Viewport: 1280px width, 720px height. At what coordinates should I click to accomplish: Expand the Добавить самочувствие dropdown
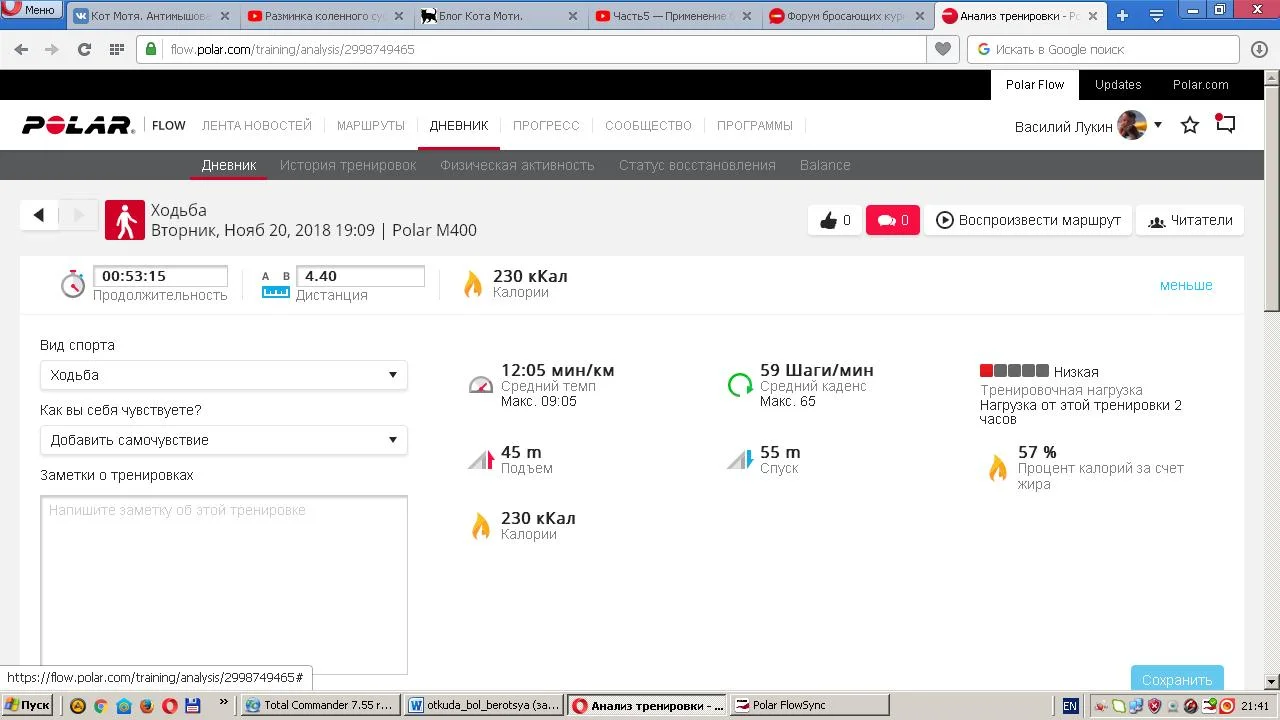coord(224,440)
